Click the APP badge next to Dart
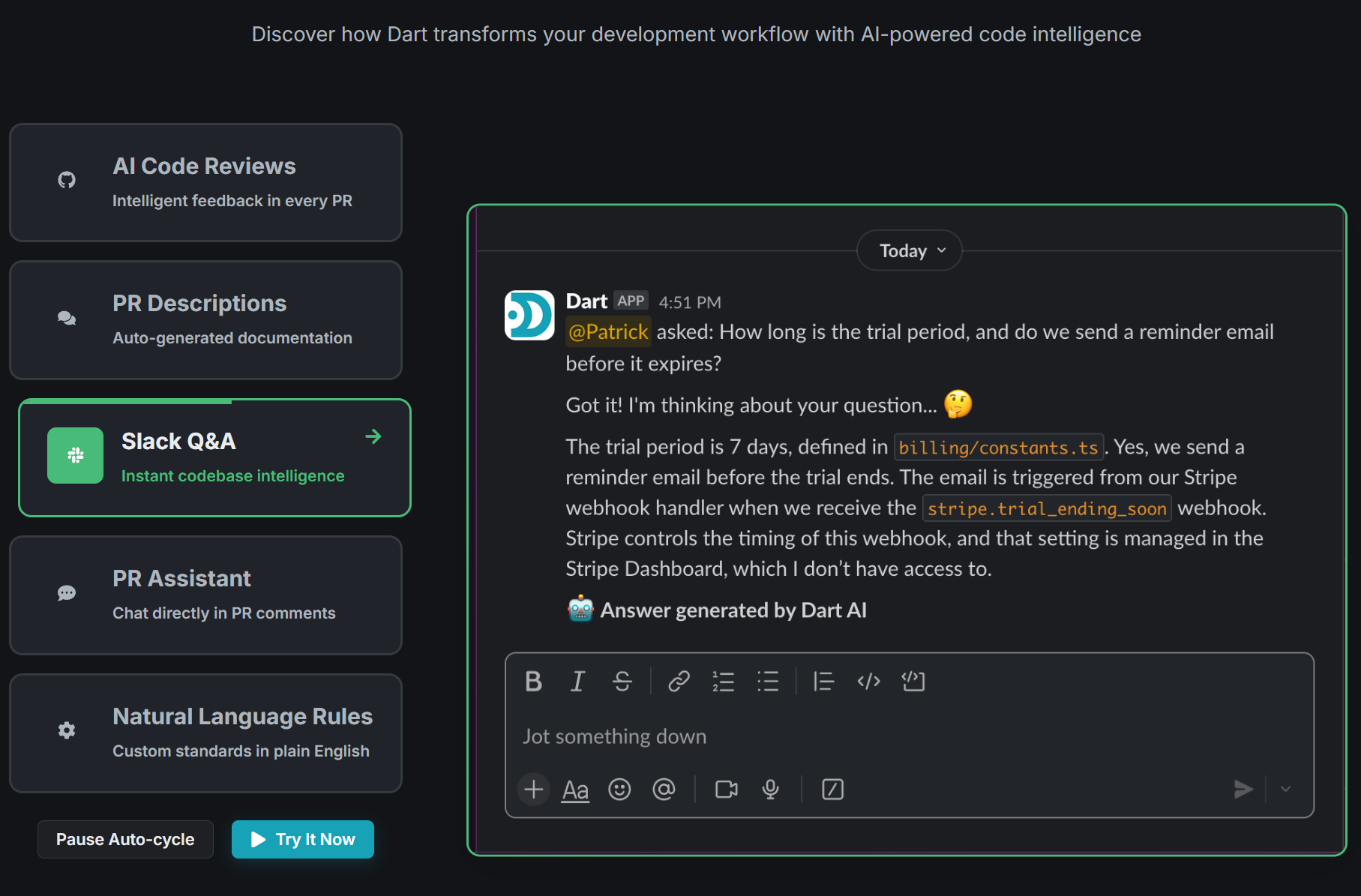This screenshot has width=1361, height=896. (x=631, y=301)
